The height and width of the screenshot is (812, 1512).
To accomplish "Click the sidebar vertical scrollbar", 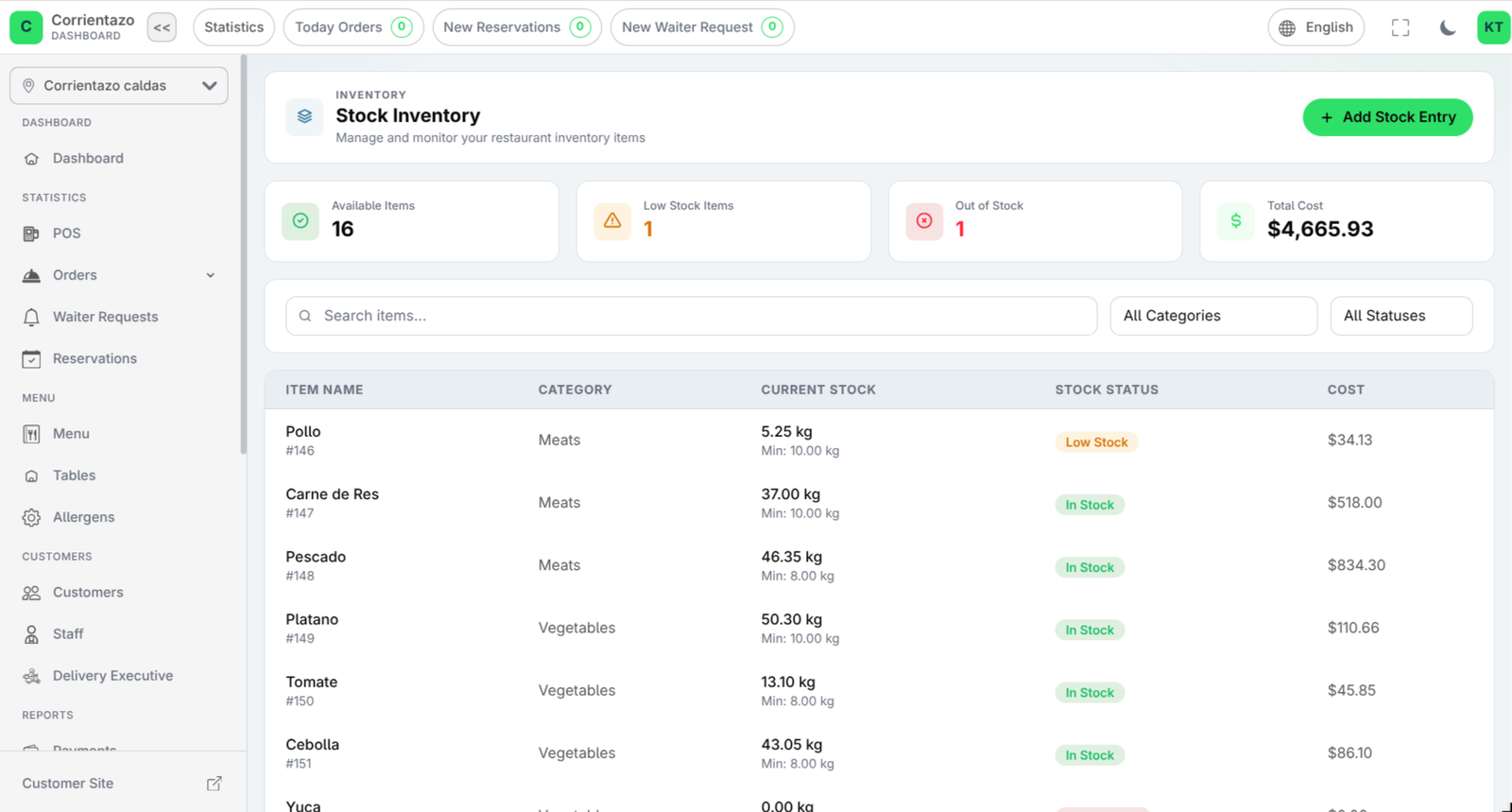I will click(x=243, y=255).
